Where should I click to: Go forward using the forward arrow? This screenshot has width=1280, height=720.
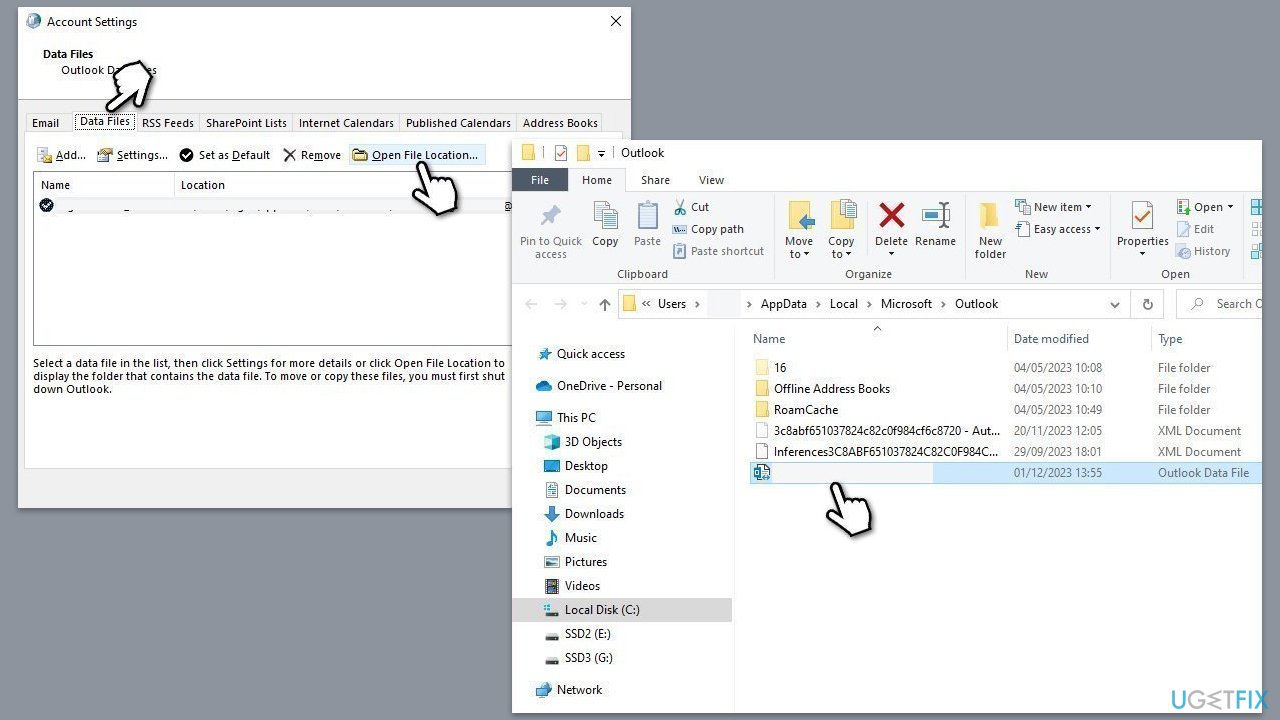point(561,304)
